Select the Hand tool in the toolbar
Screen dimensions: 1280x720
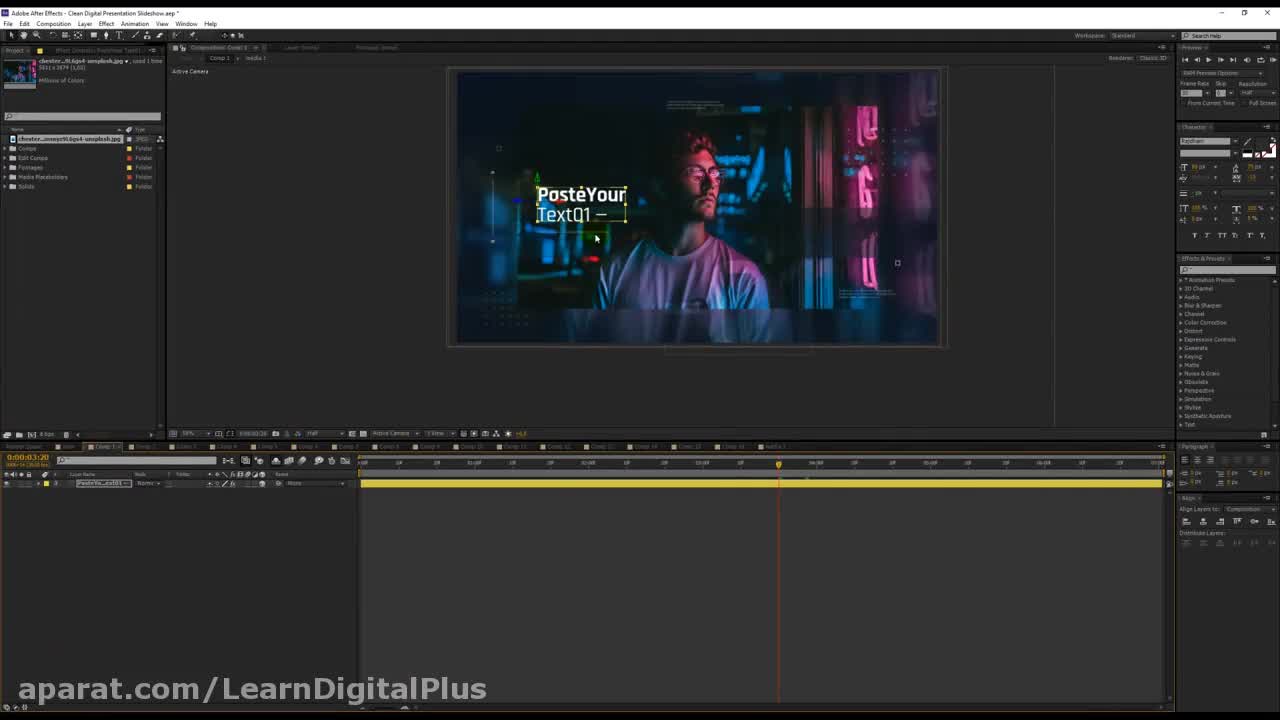pos(24,35)
